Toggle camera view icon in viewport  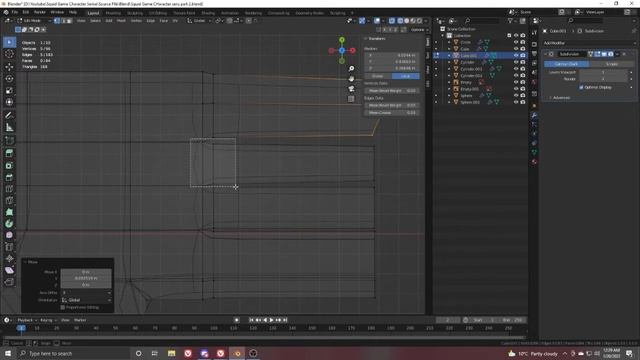click(351, 89)
